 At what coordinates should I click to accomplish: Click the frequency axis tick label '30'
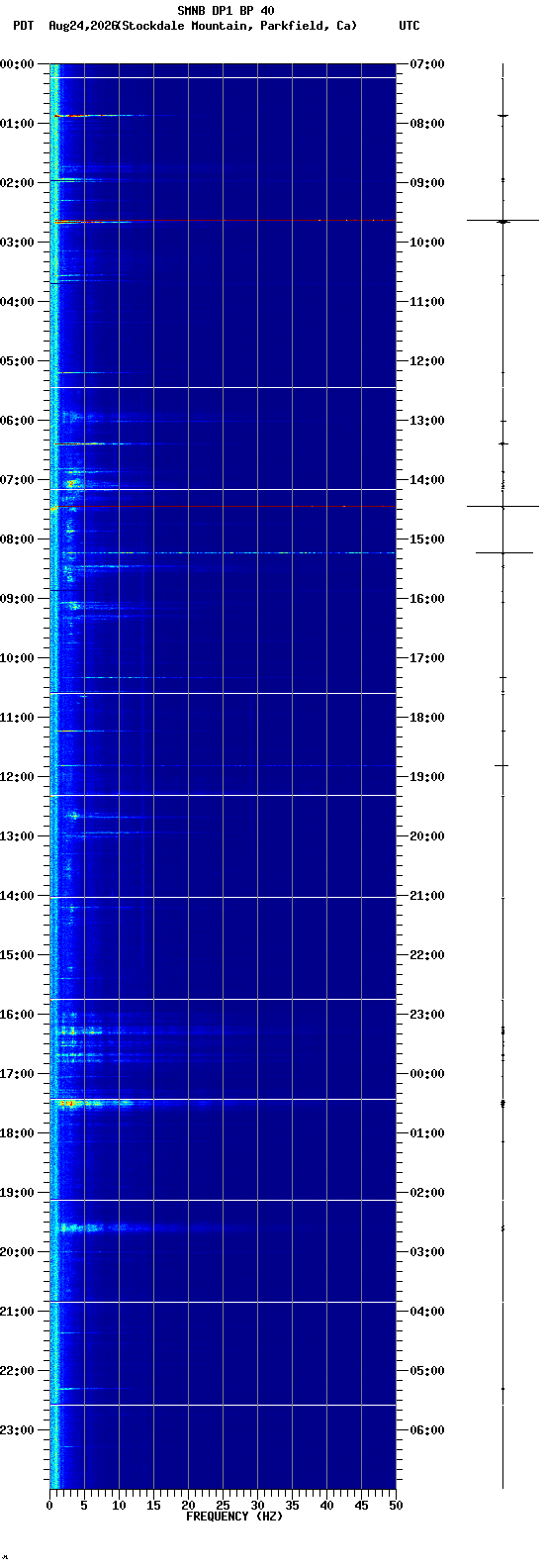[x=257, y=1506]
